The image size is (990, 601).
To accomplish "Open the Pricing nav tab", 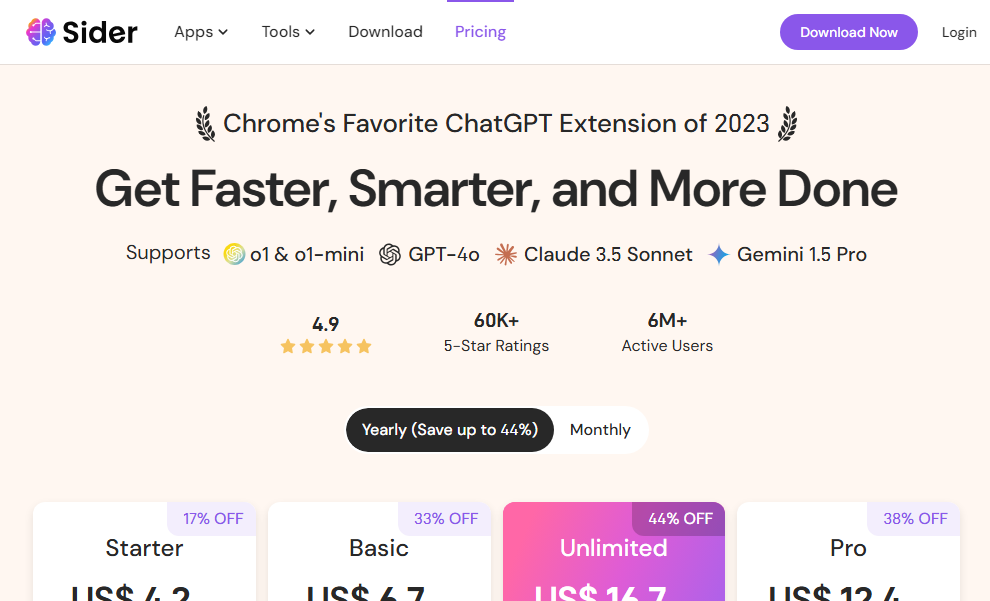I will tap(480, 32).
